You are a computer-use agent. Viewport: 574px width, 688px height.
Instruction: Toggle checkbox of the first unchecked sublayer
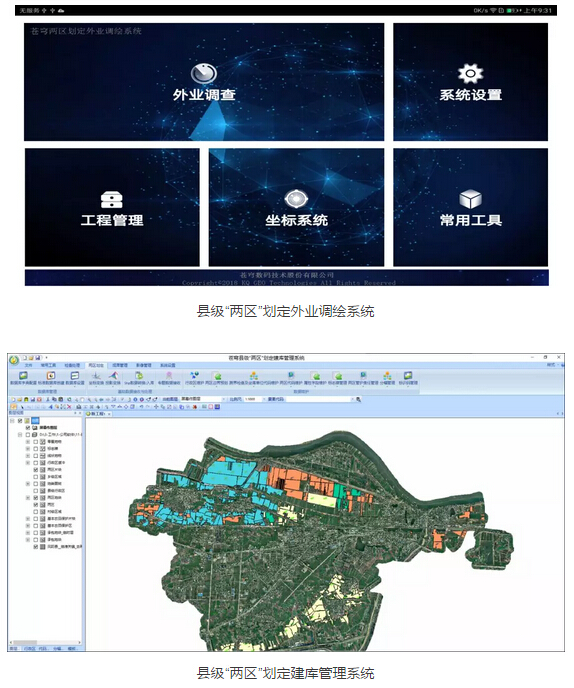[36, 442]
